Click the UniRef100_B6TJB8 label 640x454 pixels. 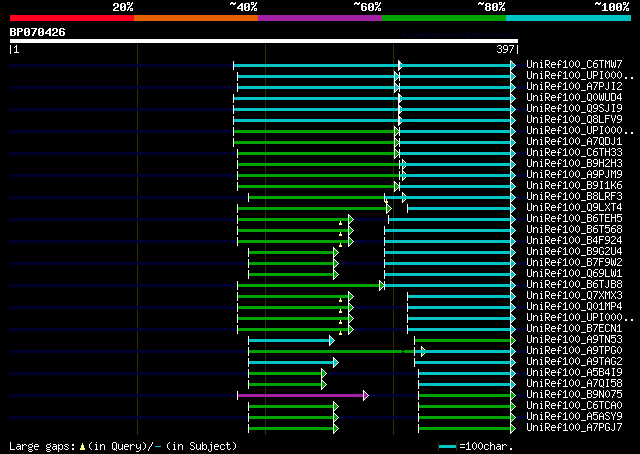click(x=574, y=285)
